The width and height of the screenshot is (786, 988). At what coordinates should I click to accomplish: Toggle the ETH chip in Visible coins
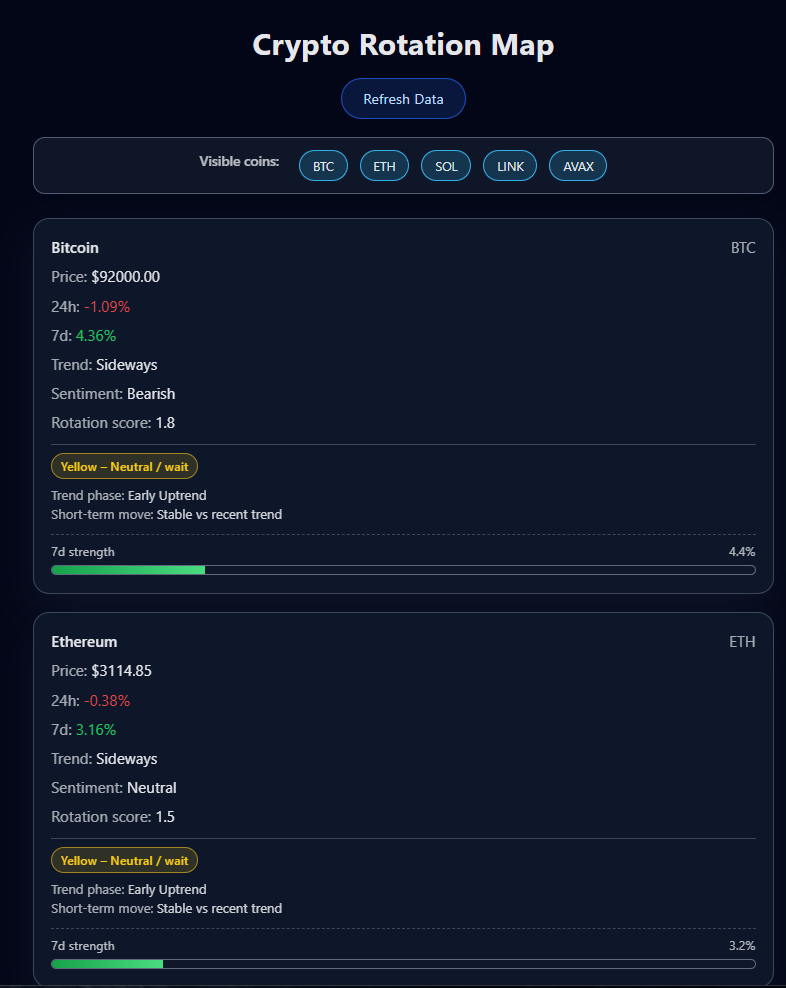tap(384, 166)
